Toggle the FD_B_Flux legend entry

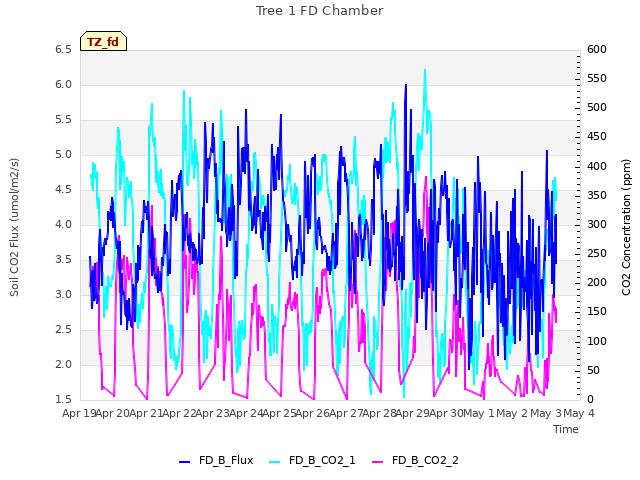[216, 460]
